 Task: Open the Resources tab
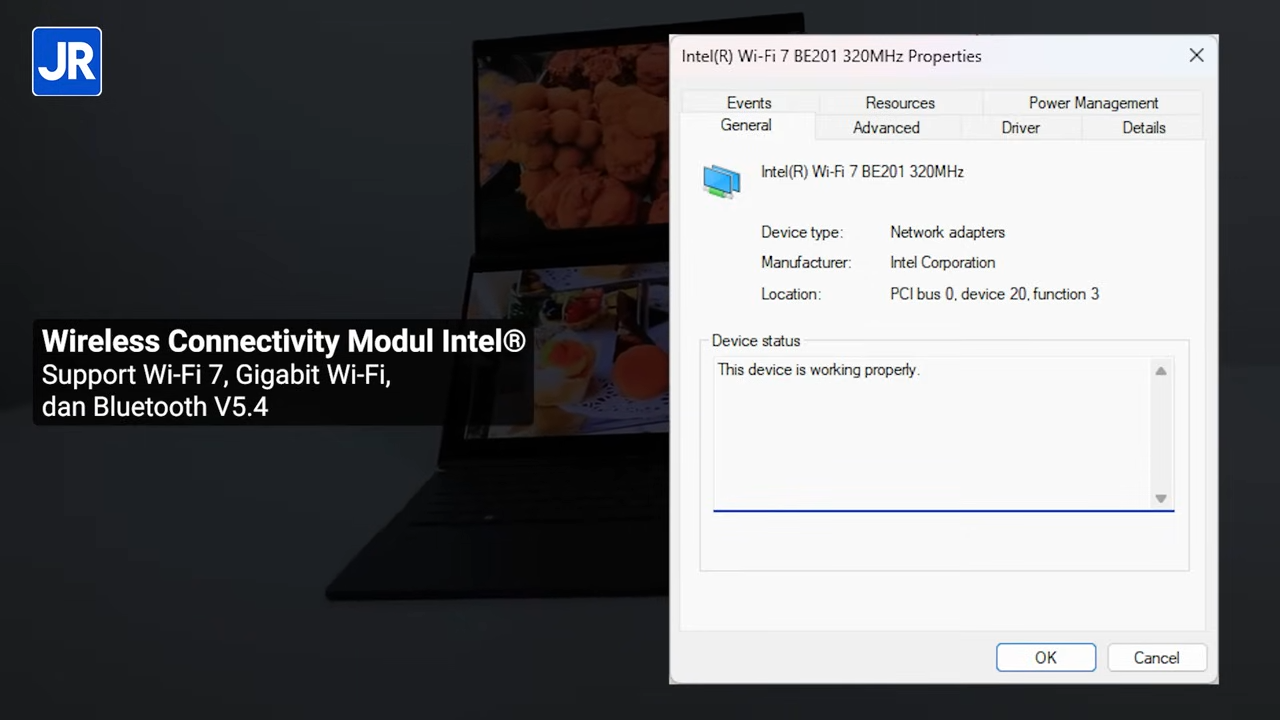pyautogui.click(x=900, y=103)
